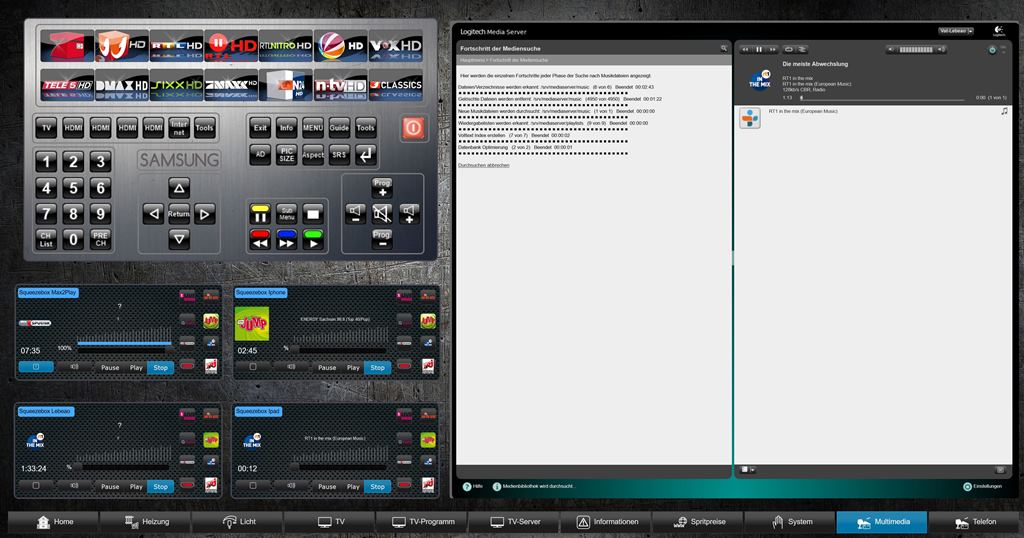Open the Home tab
This screenshot has height=538, width=1024.
click(x=54, y=522)
